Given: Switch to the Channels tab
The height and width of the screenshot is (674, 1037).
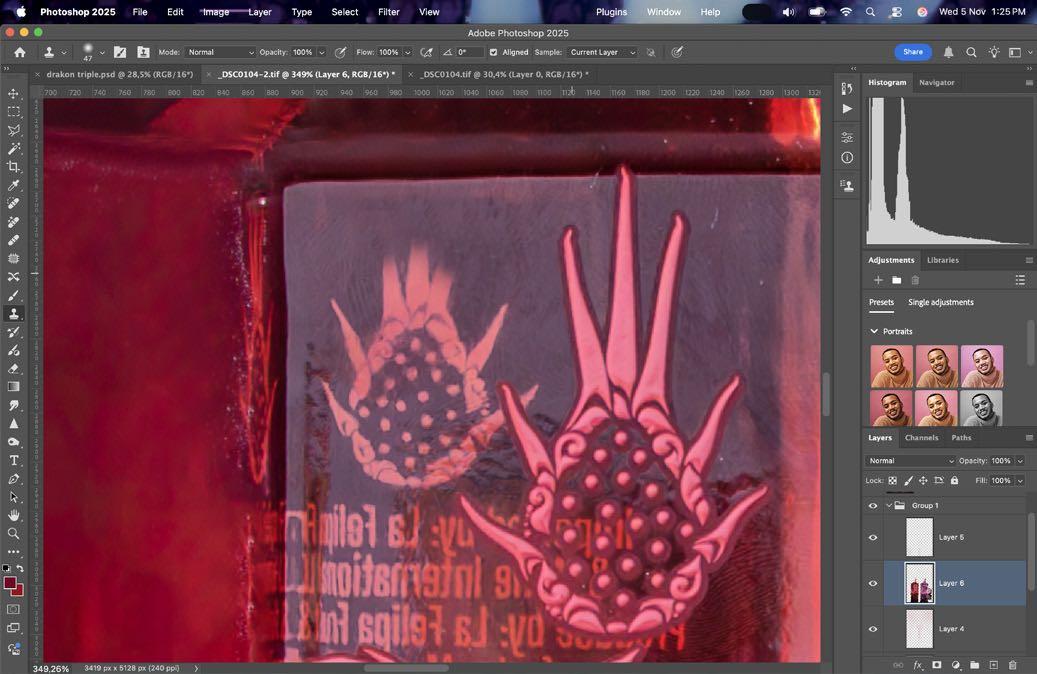Looking at the screenshot, I should (x=921, y=438).
